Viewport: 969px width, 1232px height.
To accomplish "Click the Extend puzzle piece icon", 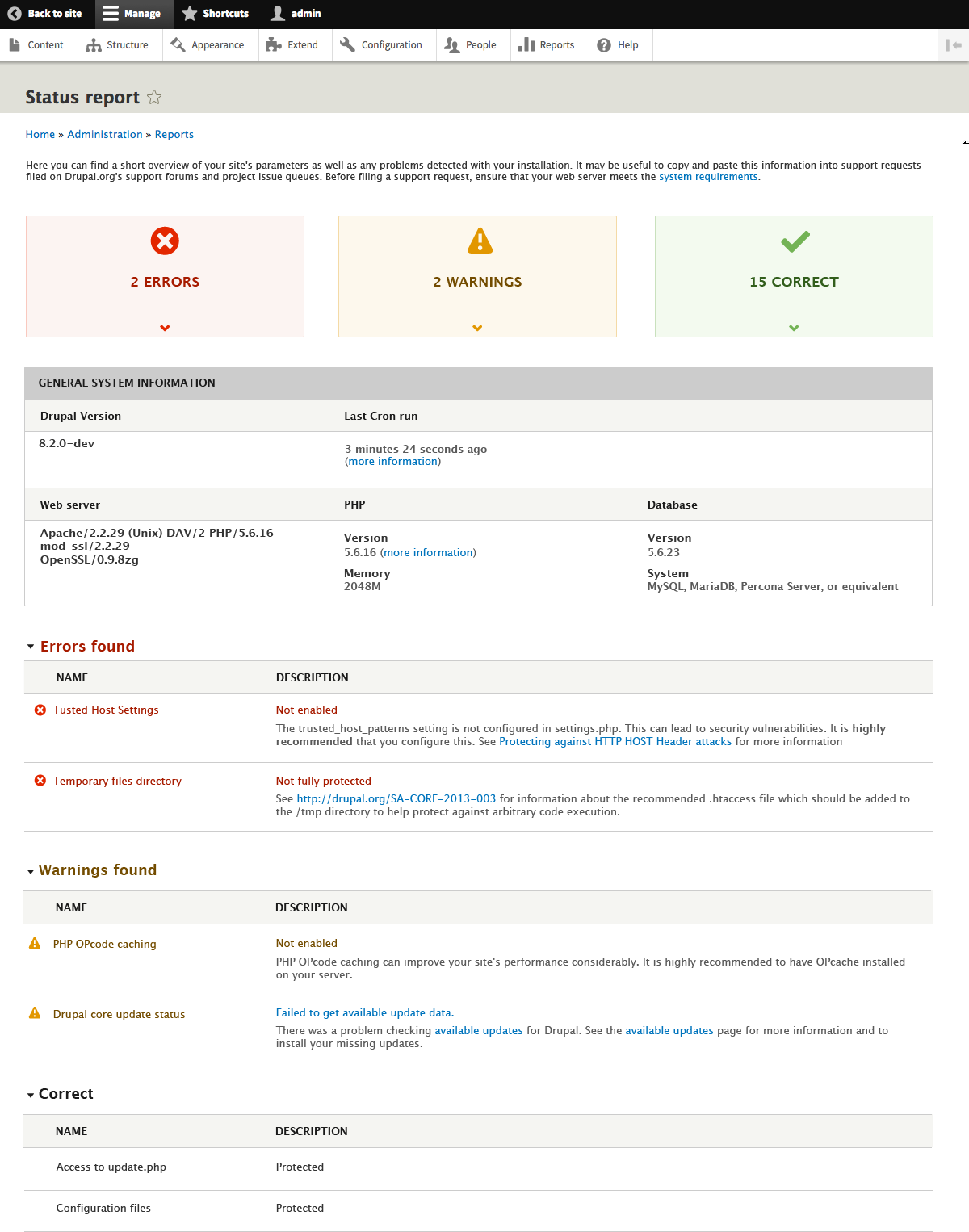I will coord(274,45).
